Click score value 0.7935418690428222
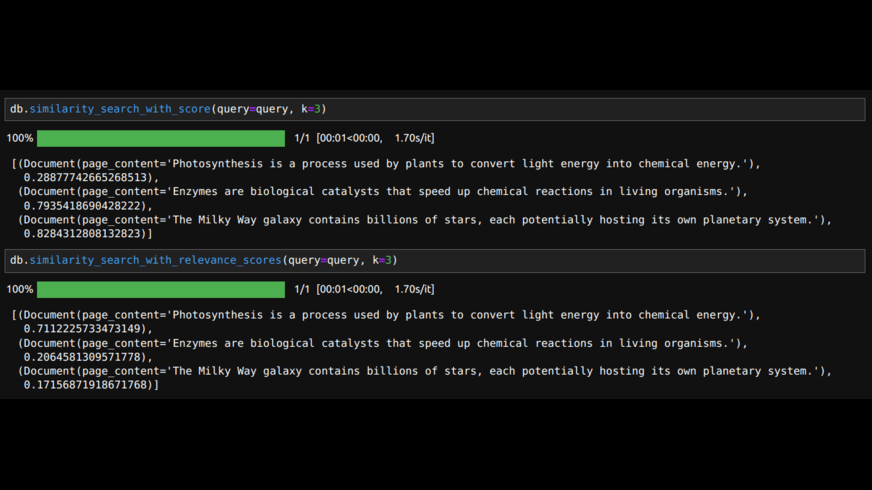This screenshot has height=490, width=872. coord(81,206)
